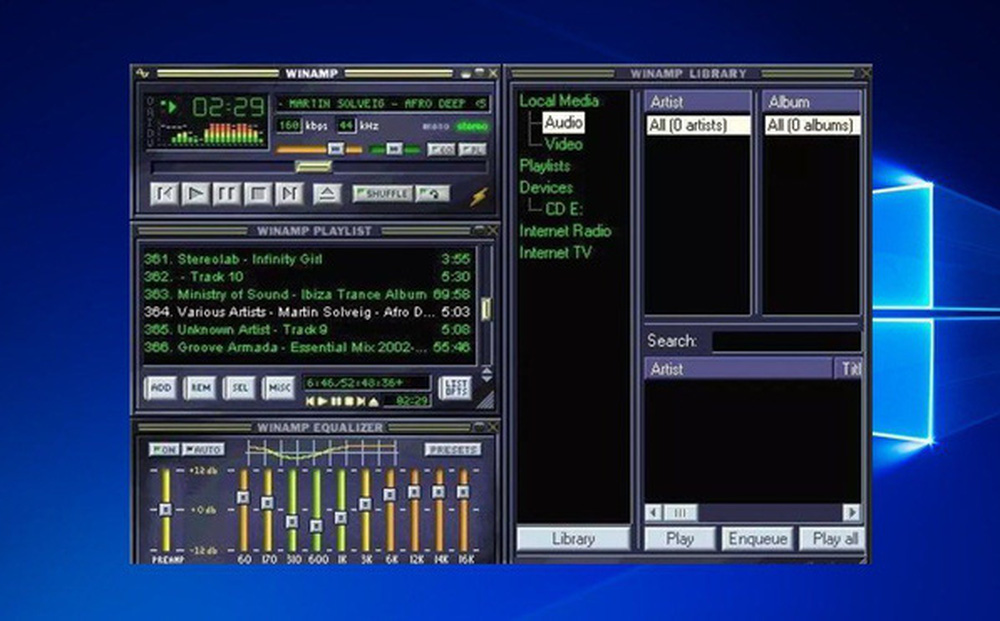Screen dimensions: 1000x621
Task: Click the playlist ADD button
Action: click(x=160, y=388)
